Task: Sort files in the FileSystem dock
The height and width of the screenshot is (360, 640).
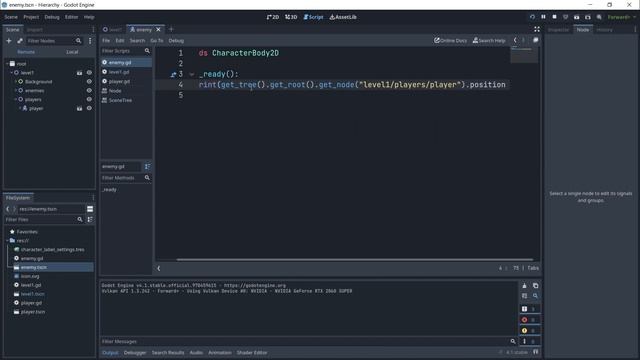Action: click(90, 220)
